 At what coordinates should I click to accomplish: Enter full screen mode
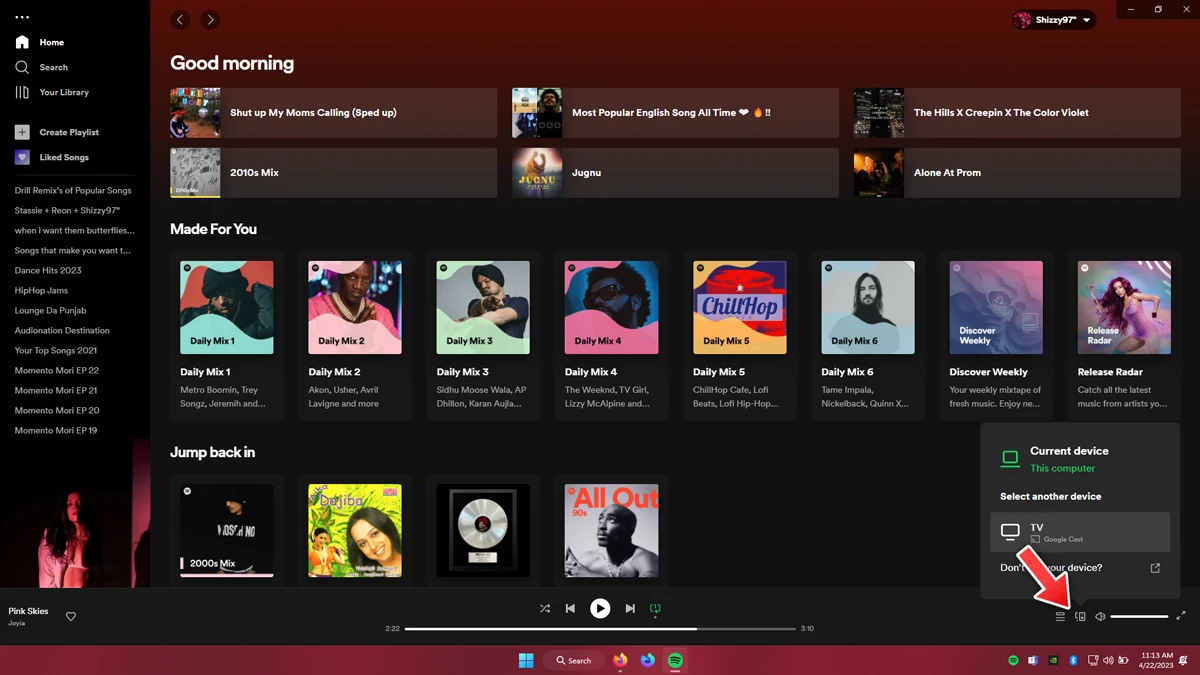click(1181, 616)
